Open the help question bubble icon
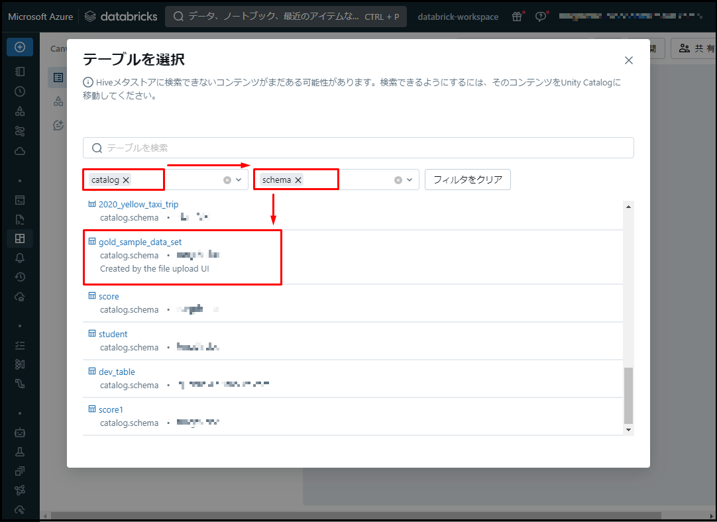The image size is (717, 522). (541, 16)
